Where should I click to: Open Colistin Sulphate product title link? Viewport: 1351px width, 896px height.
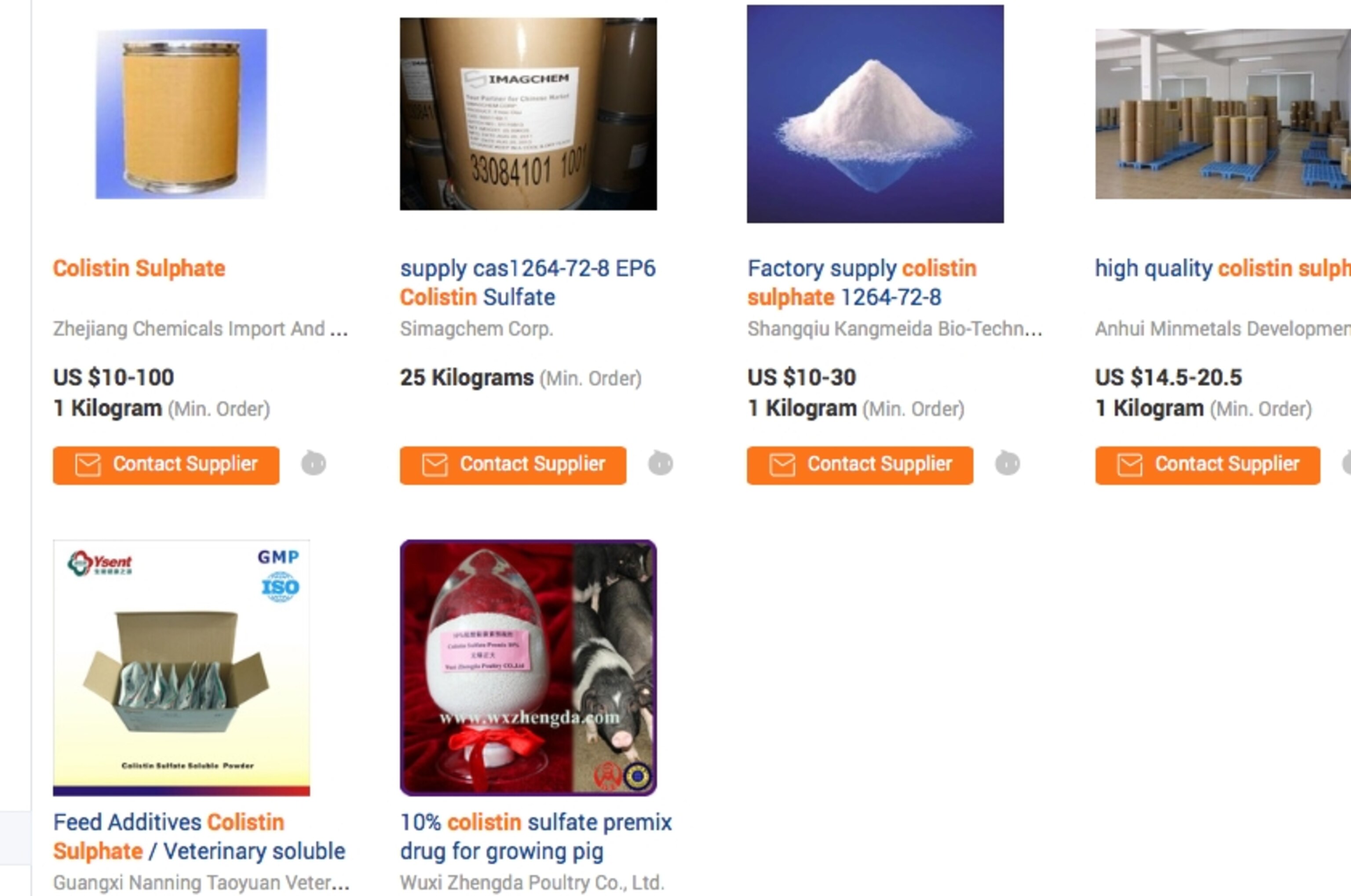click(139, 269)
